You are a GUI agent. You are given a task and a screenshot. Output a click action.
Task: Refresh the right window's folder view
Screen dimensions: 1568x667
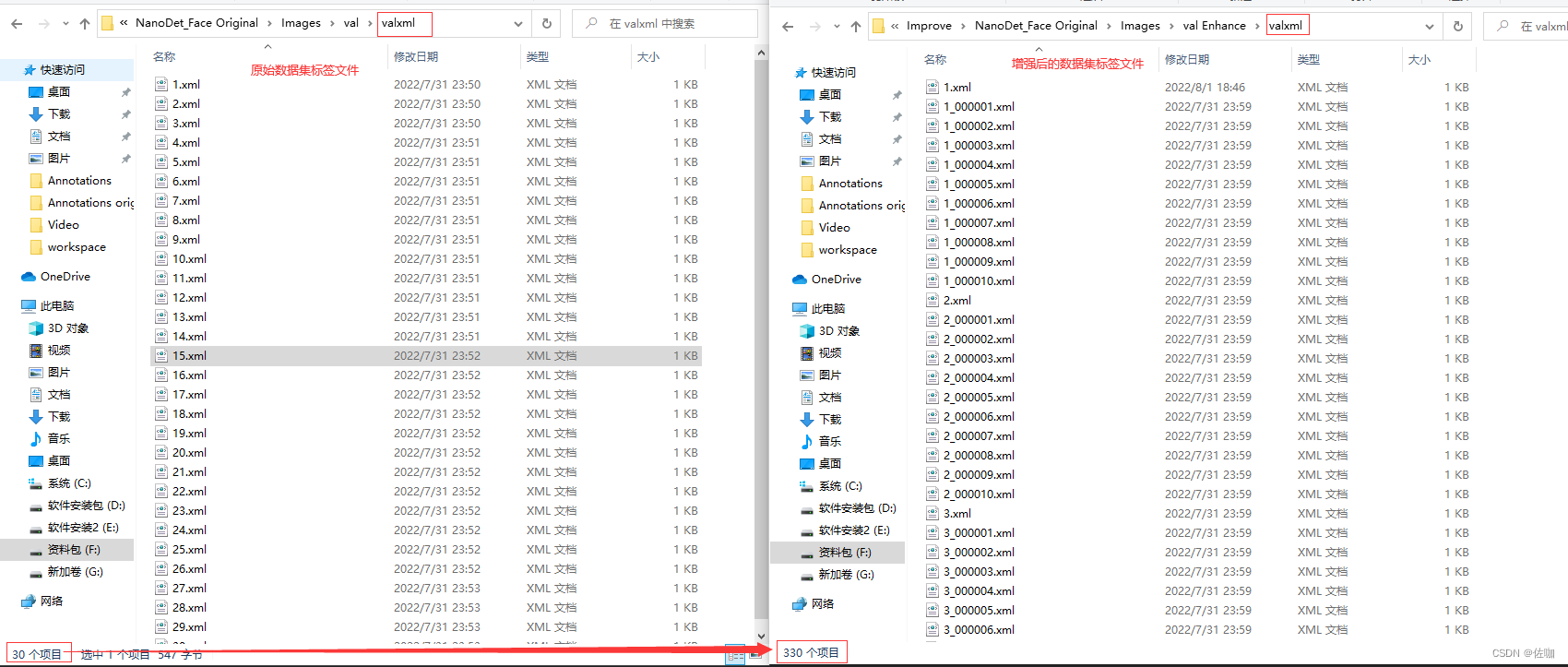pos(1458,26)
